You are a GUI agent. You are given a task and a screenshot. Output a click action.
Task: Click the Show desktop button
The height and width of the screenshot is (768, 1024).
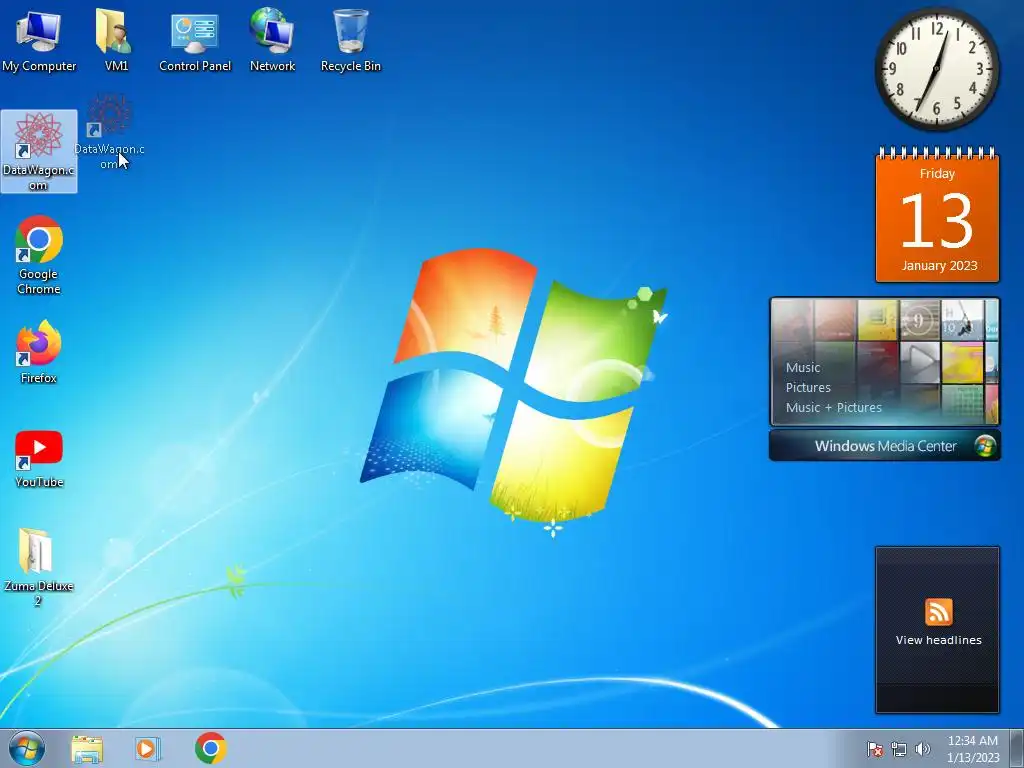tap(1017, 748)
